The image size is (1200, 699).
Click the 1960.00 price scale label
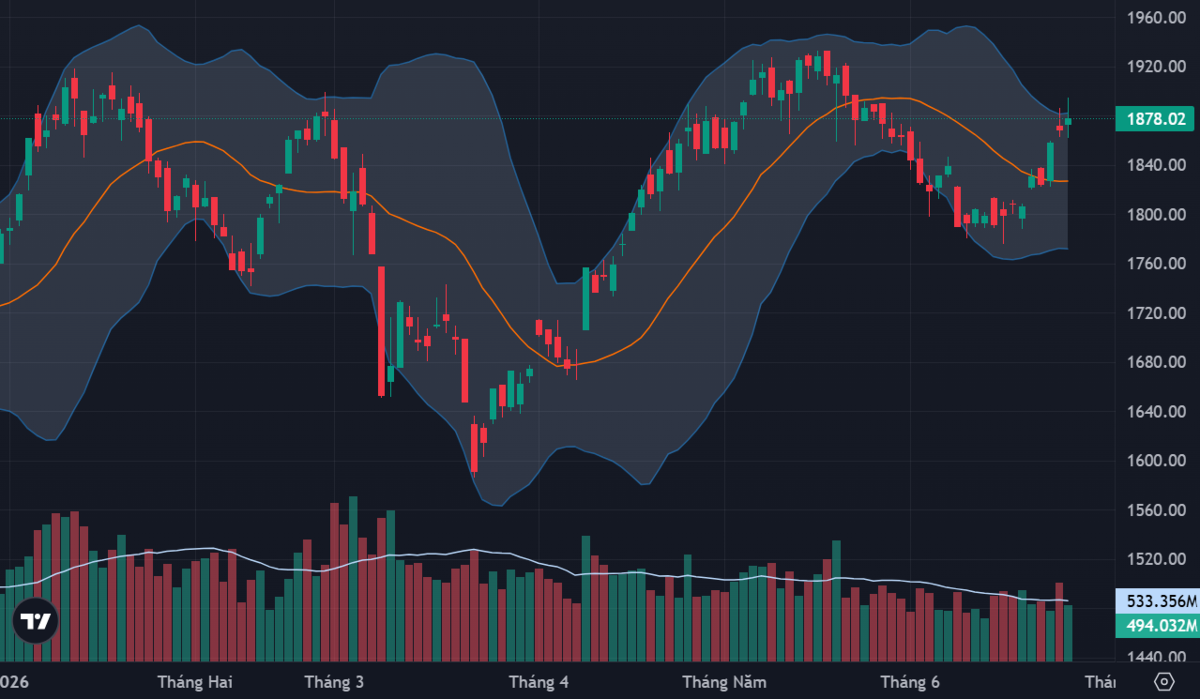pyautogui.click(x=1155, y=18)
